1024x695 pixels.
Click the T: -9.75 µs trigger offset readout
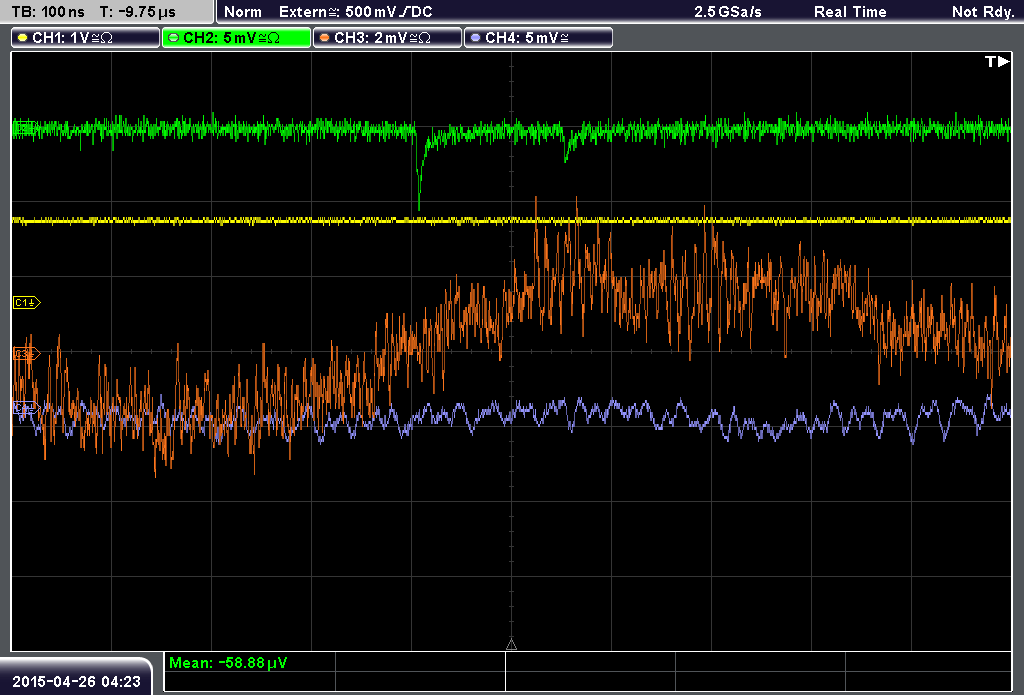click(137, 12)
